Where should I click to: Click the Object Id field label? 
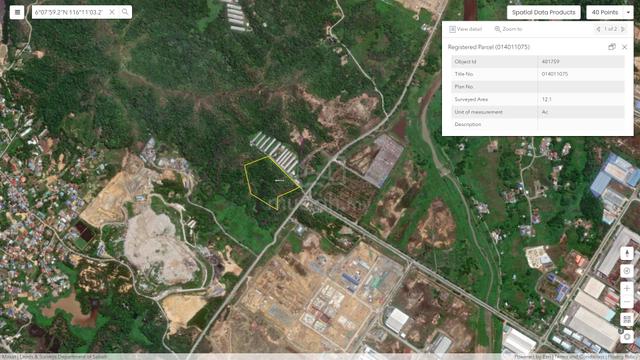point(465,62)
